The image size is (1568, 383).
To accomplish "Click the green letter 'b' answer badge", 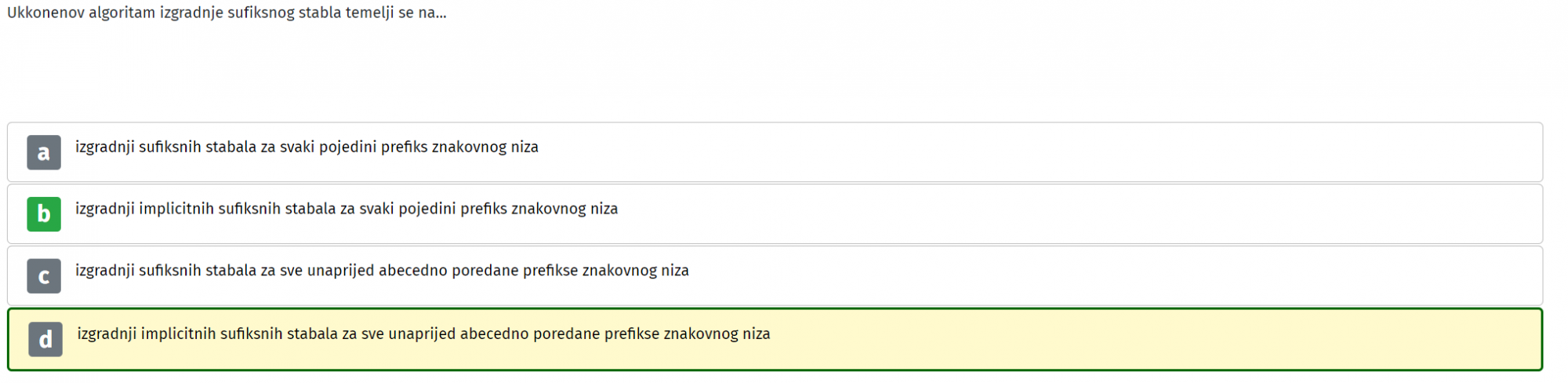I will click(x=44, y=214).
